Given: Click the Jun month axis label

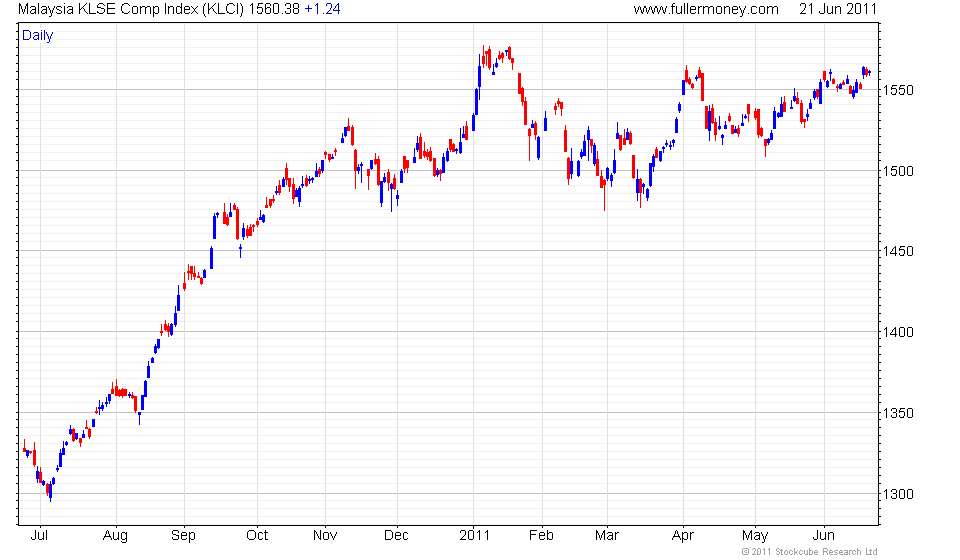Looking at the screenshot, I should point(823,536).
